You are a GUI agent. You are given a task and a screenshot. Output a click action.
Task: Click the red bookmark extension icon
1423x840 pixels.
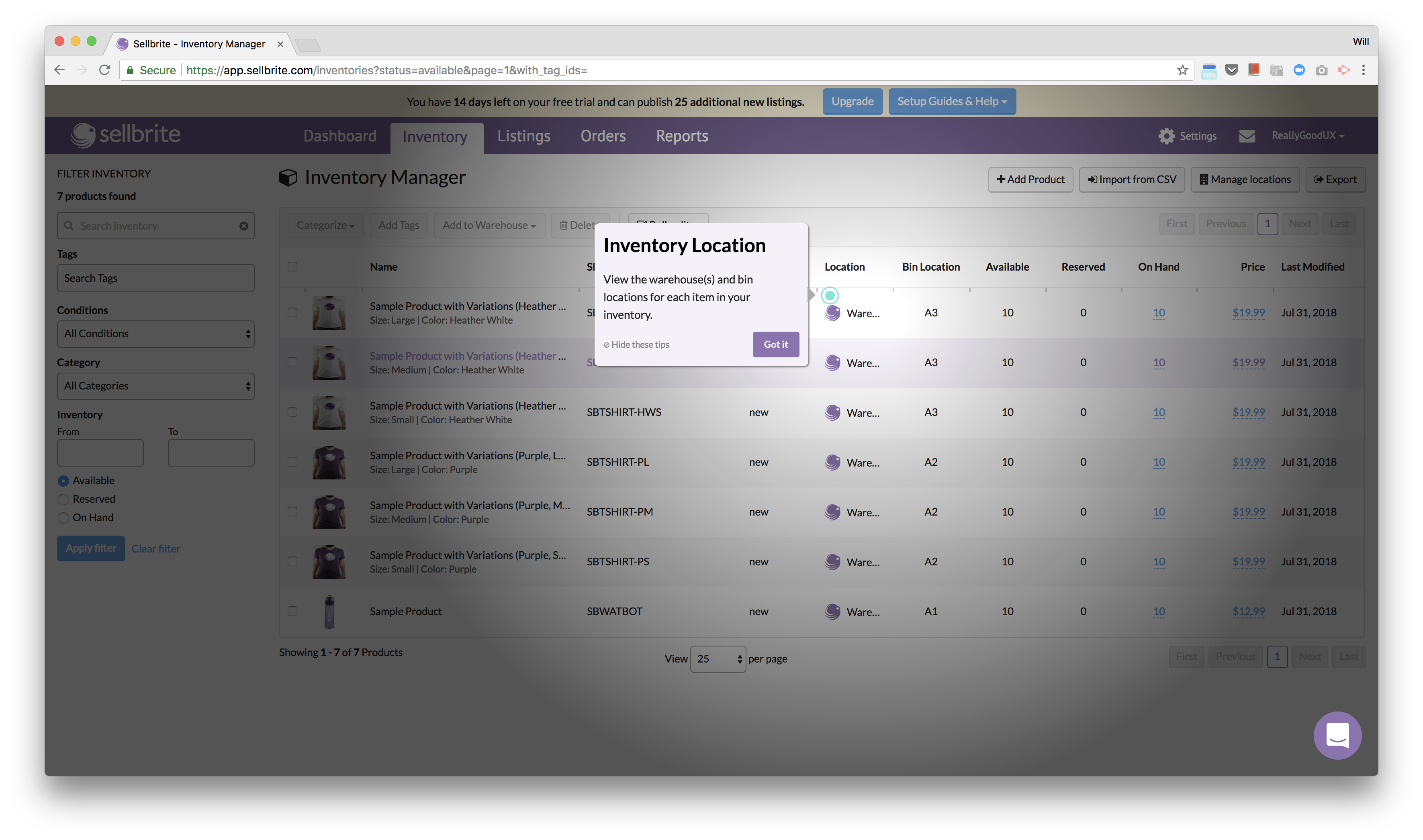(x=1254, y=69)
